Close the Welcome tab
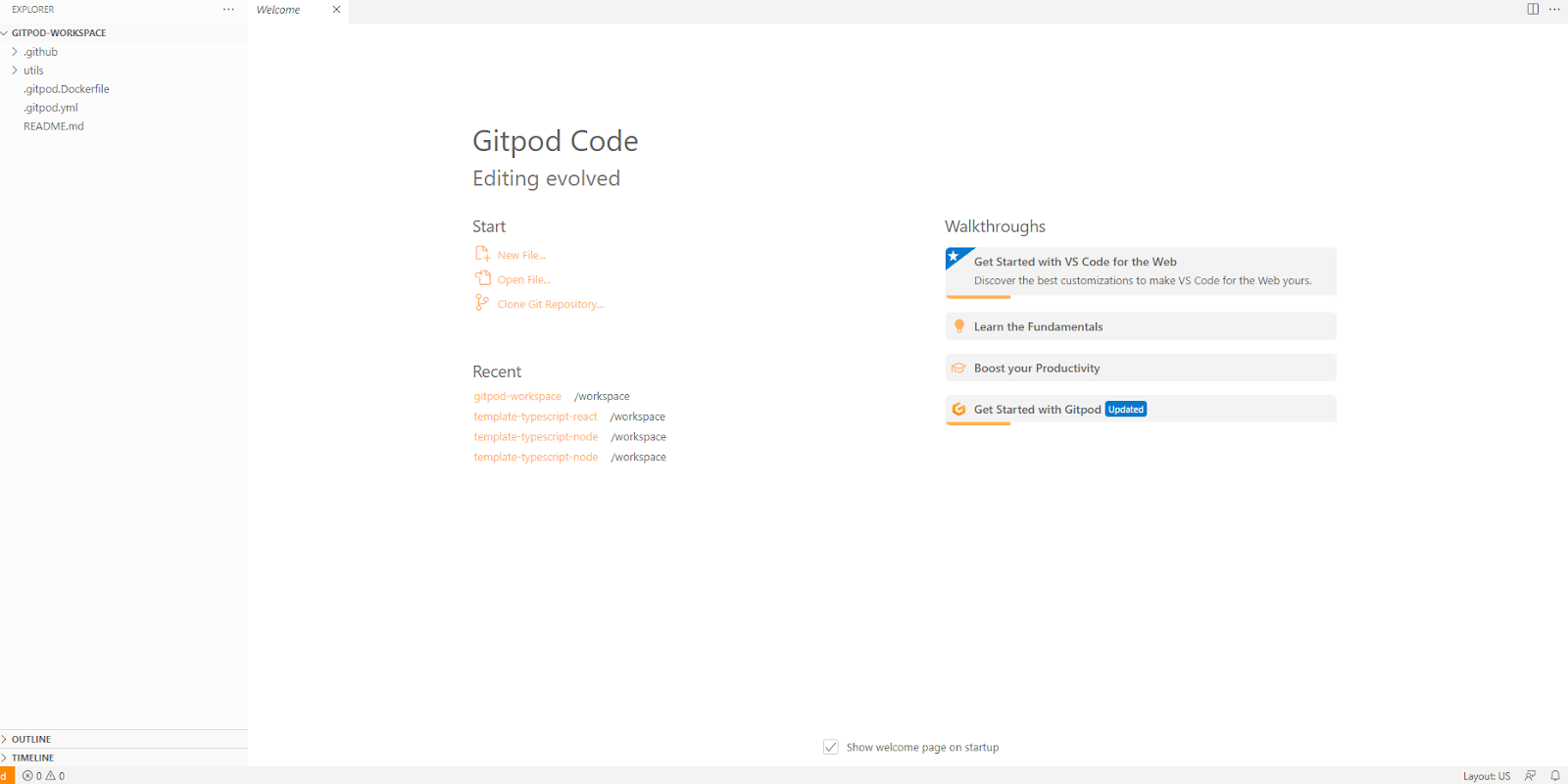The width and height of the screenshot is (1568, 784). click(336, 10)
